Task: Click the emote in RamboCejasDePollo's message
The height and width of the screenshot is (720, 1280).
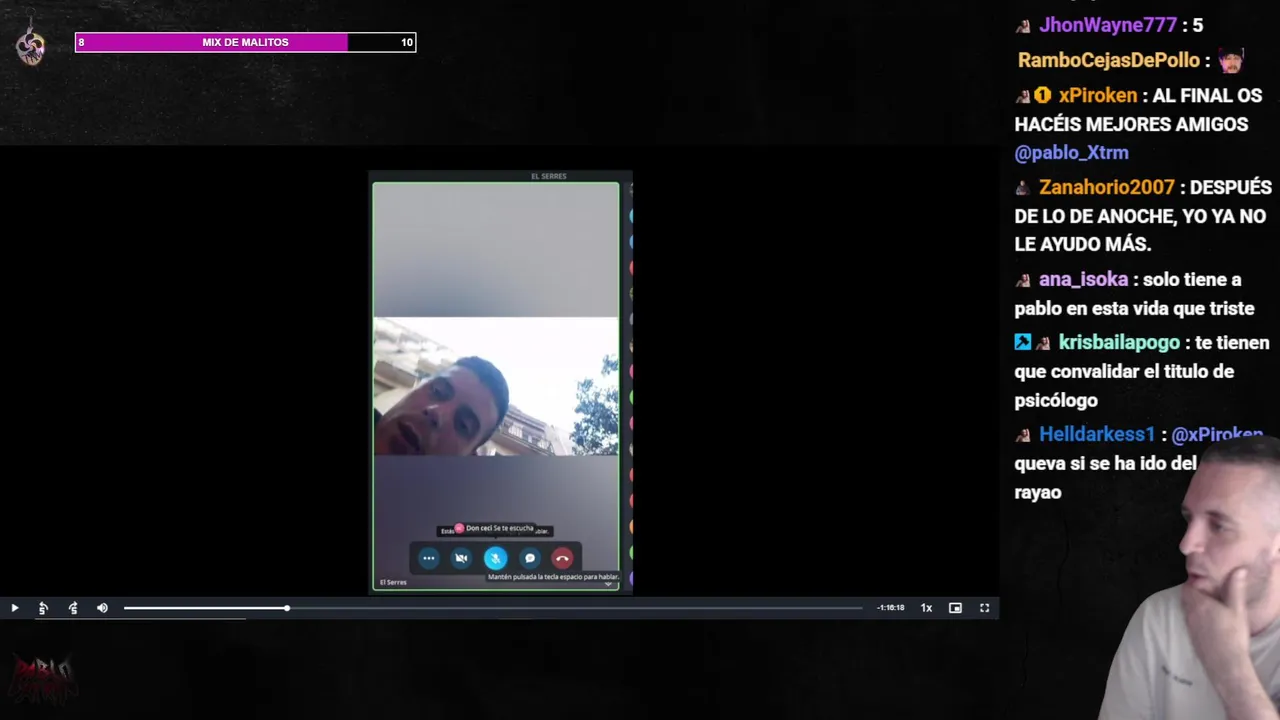Action: pos(1231,60)
